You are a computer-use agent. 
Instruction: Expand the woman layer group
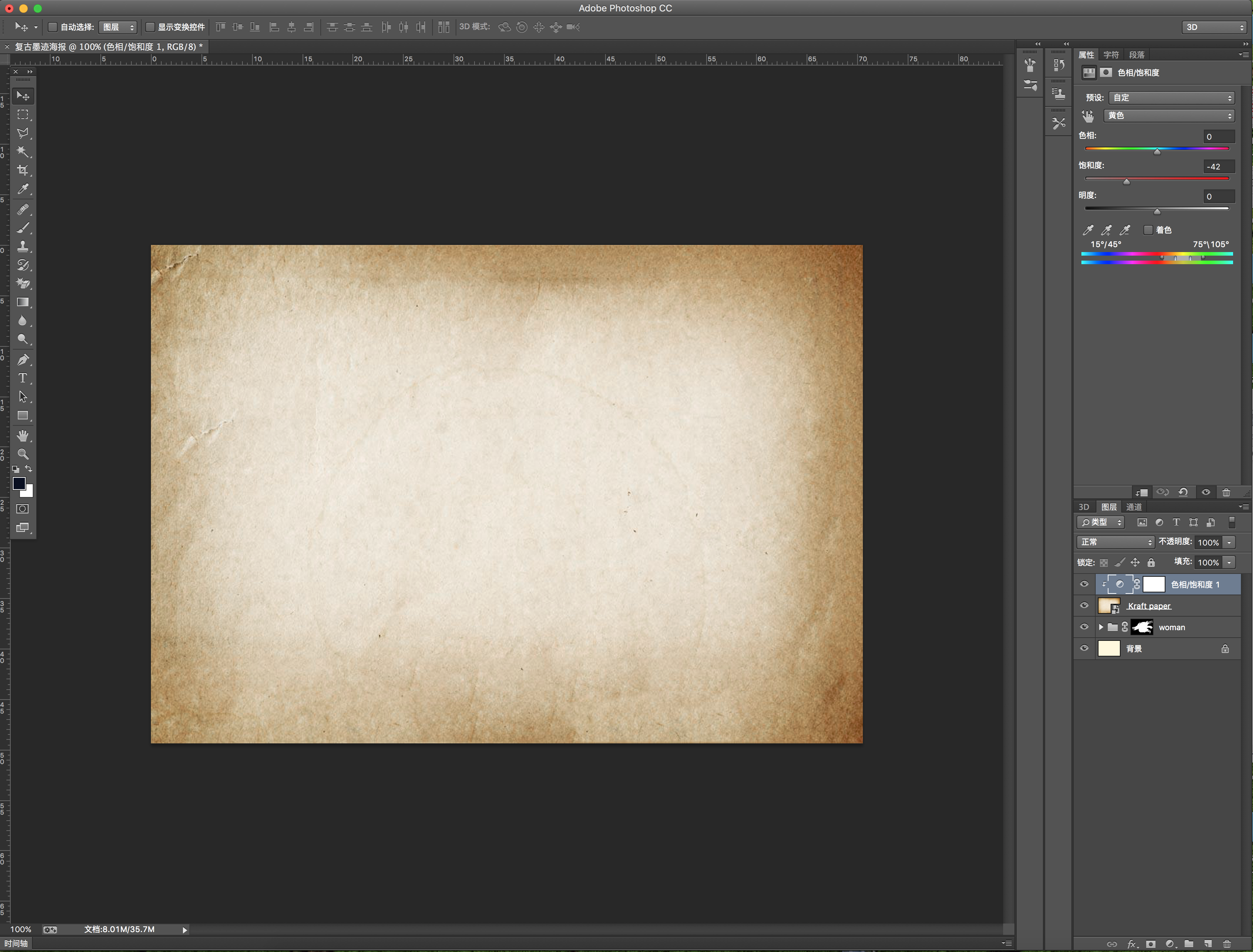click(1101, 627)
